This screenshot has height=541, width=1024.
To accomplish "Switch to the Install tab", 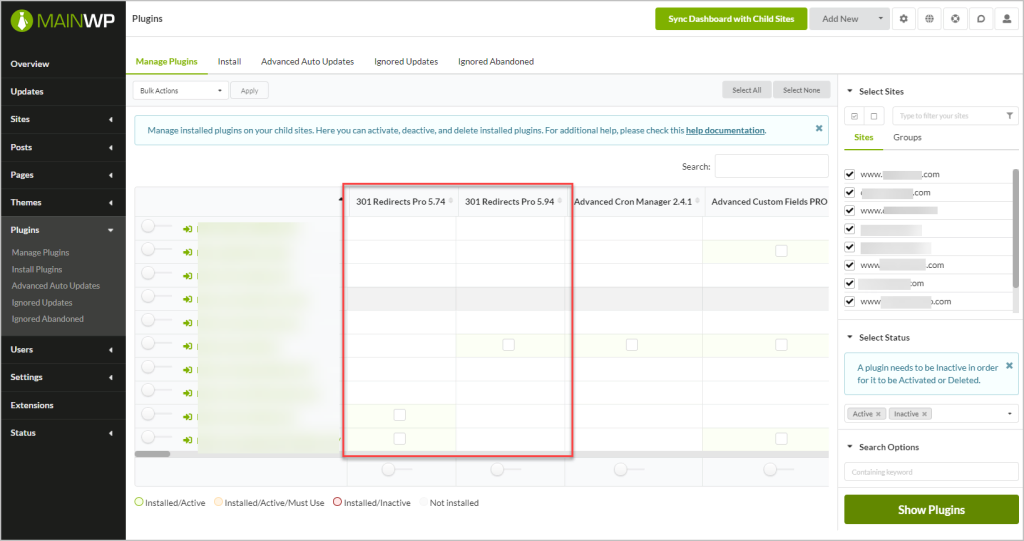I will tap(229, 61).
